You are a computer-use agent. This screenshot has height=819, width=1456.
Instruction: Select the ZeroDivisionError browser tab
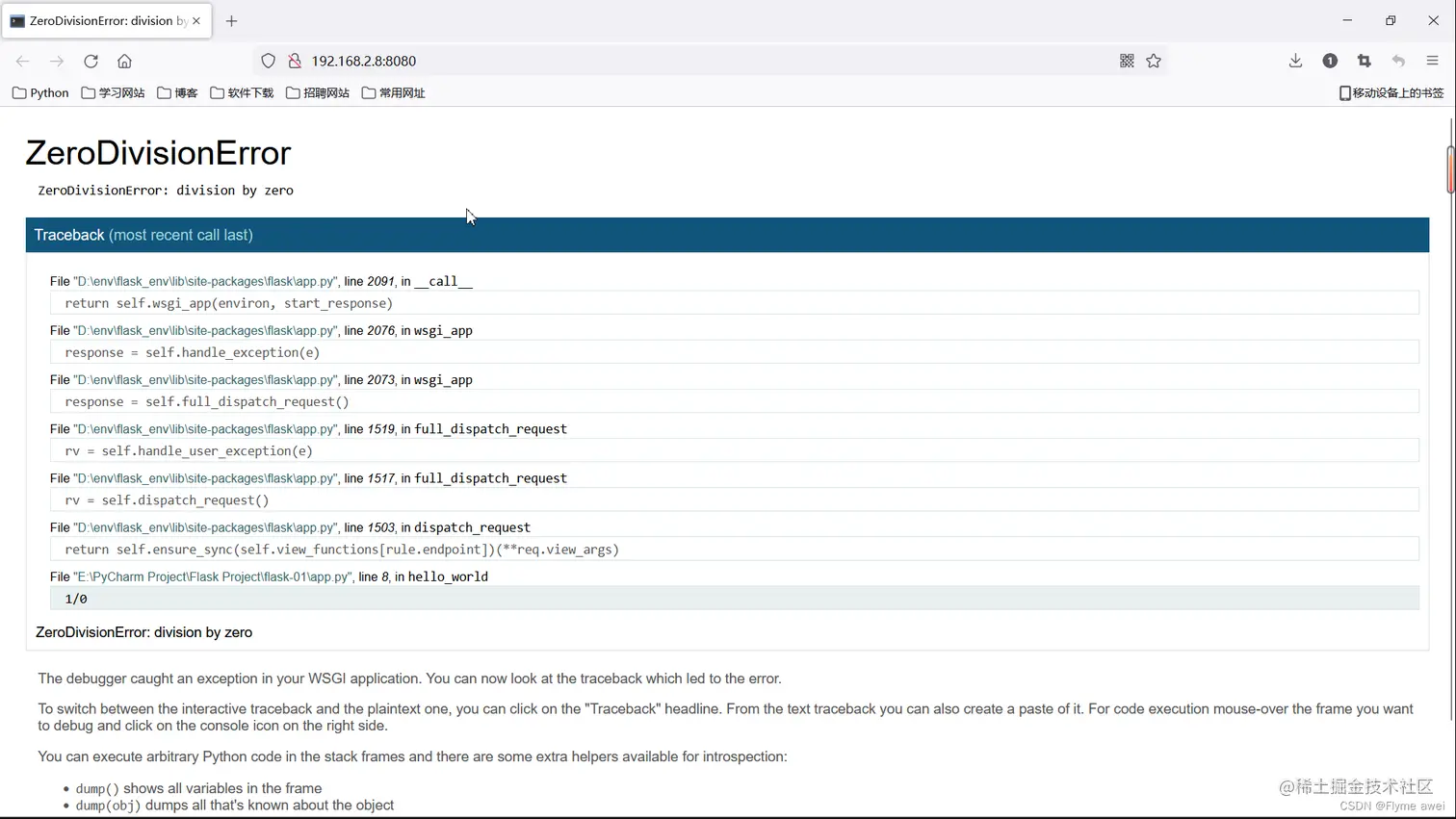point(106,20)
